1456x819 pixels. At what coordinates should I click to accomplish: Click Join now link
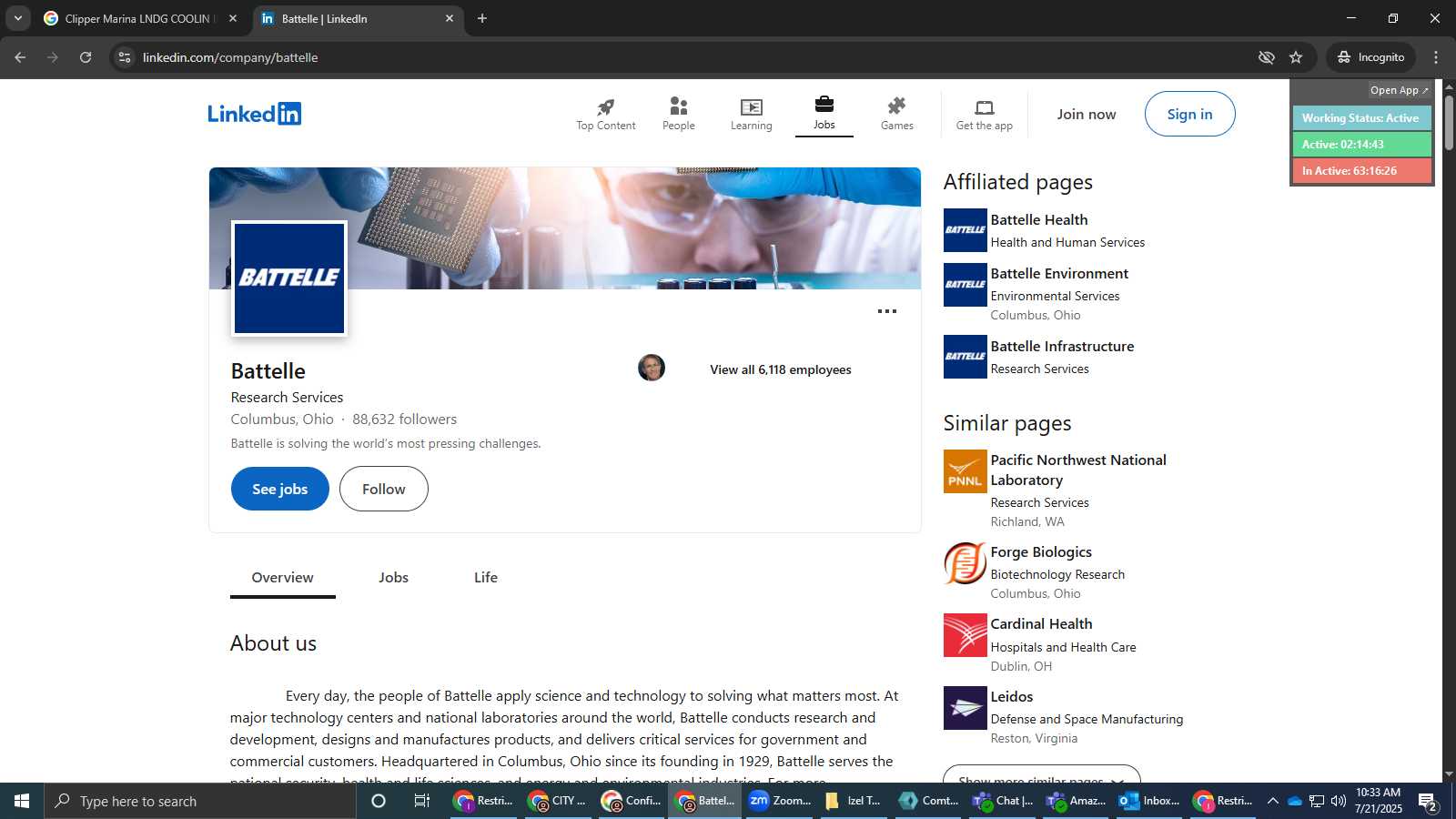point(1086,114)
